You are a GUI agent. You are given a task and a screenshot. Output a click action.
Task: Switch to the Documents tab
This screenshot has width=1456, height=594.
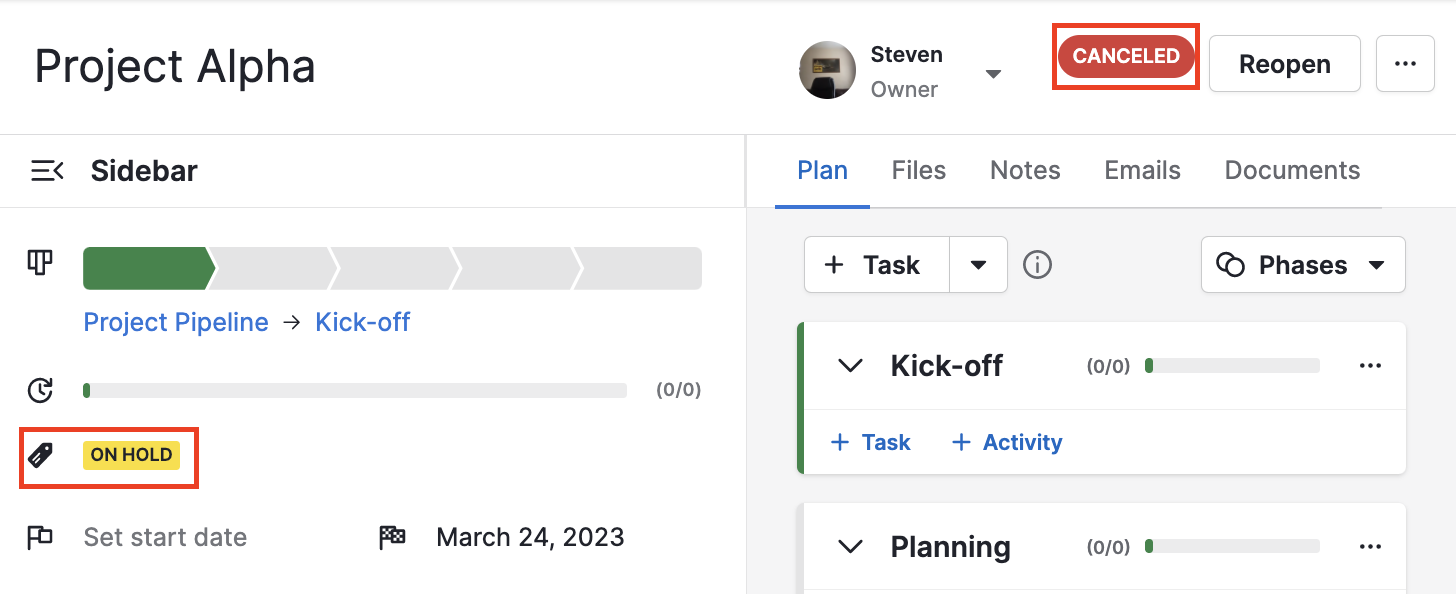[x=1291, y=170]
